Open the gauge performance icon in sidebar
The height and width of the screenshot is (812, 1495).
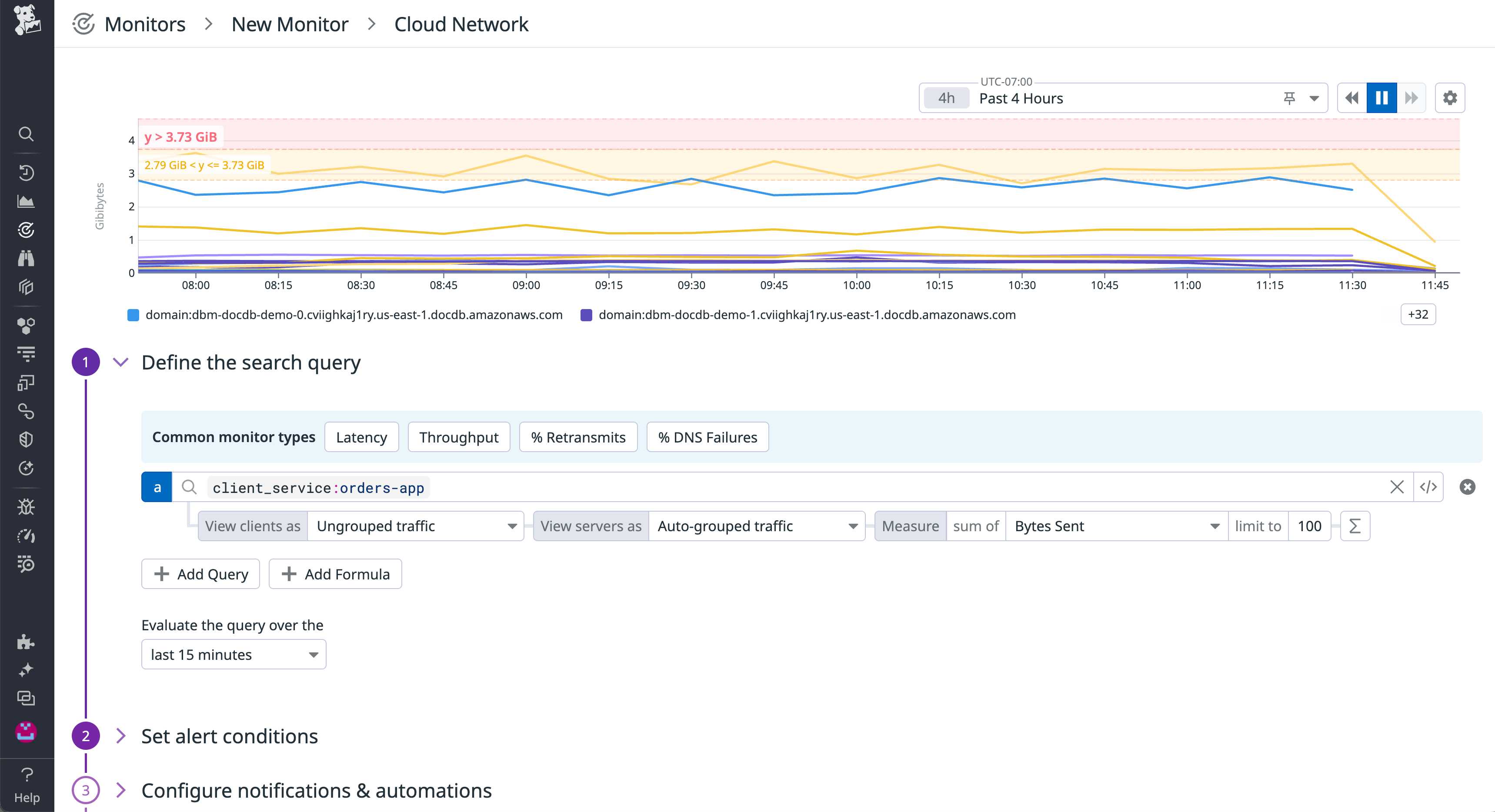click(x=27, y=536)
